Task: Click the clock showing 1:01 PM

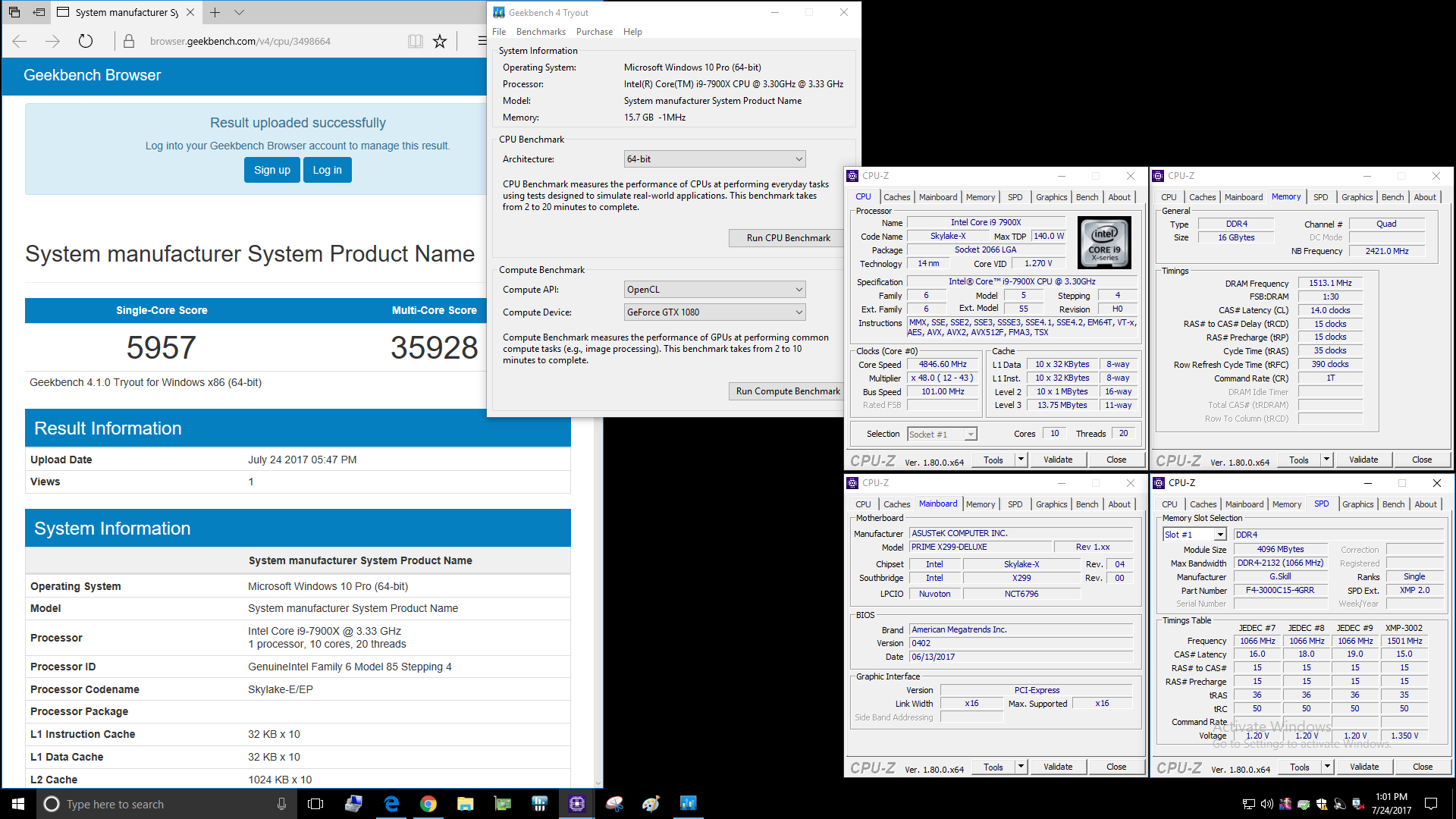Action: (1392, 797)
